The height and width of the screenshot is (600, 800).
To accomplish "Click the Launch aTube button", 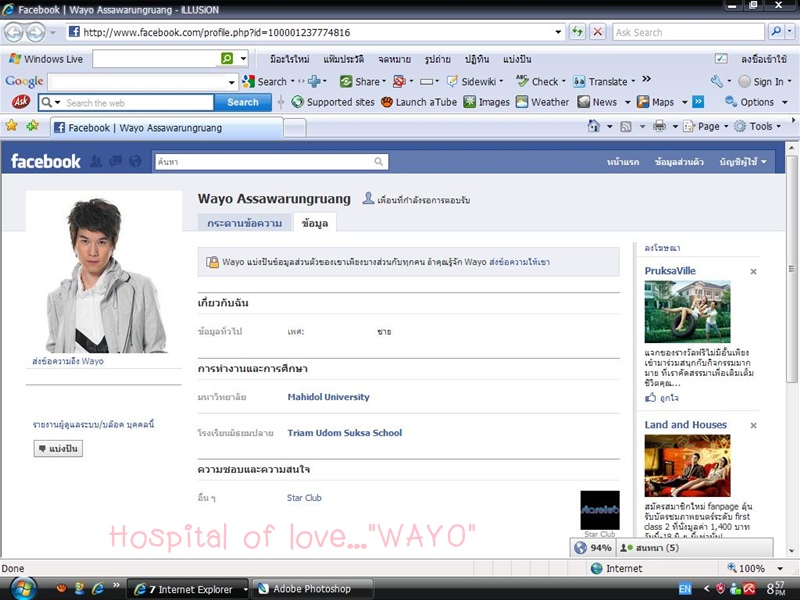I will 419,102.
